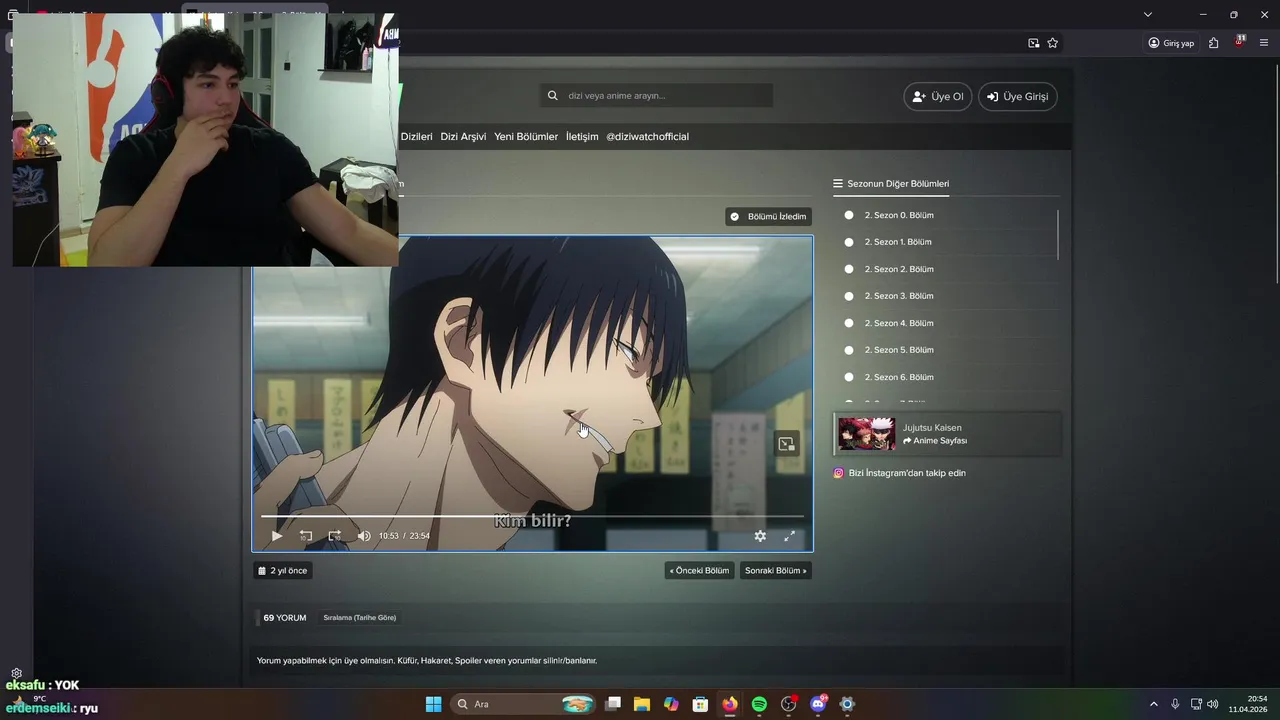Click the episode list scrollbar

[1057, 233]
